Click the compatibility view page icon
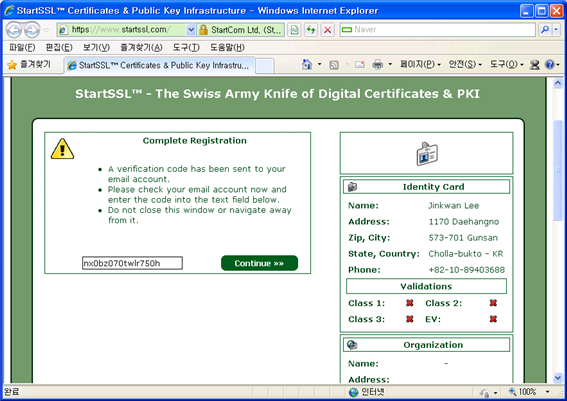 pyautogui.click(x=294, y=30)
